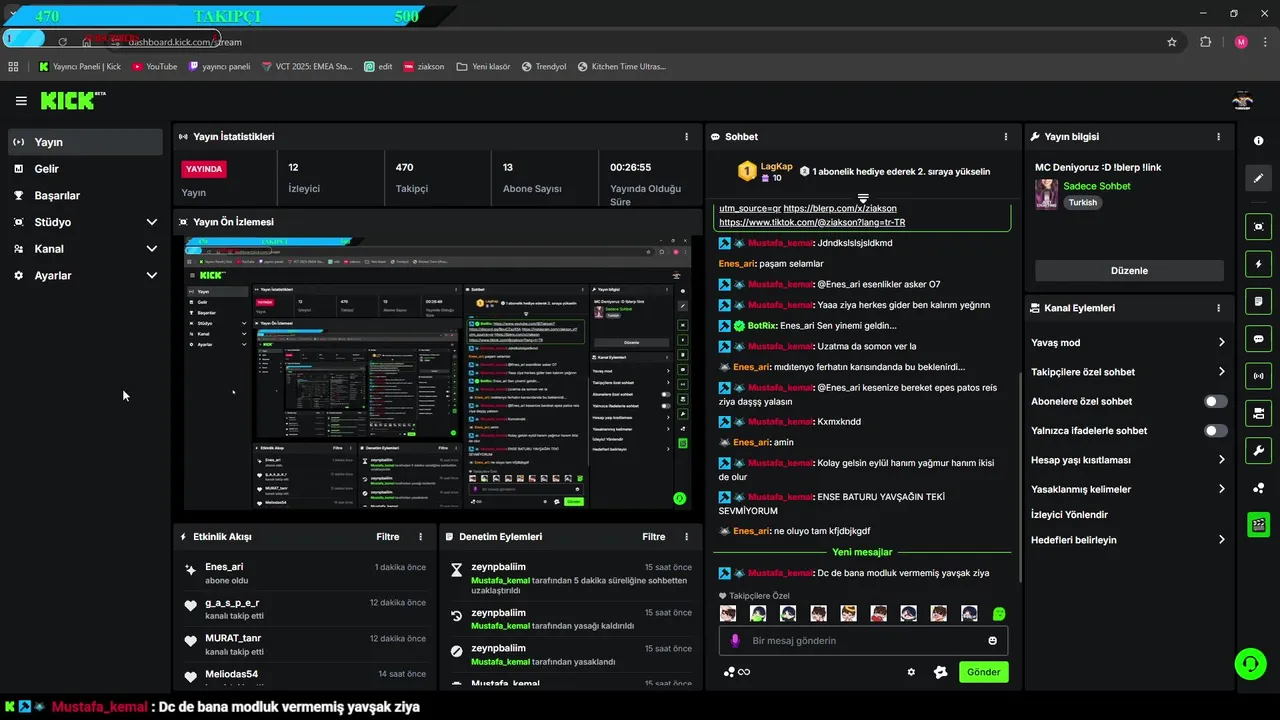Click the green clapperboard clip icon
Screen dimensions: 1280x720
1259,524
